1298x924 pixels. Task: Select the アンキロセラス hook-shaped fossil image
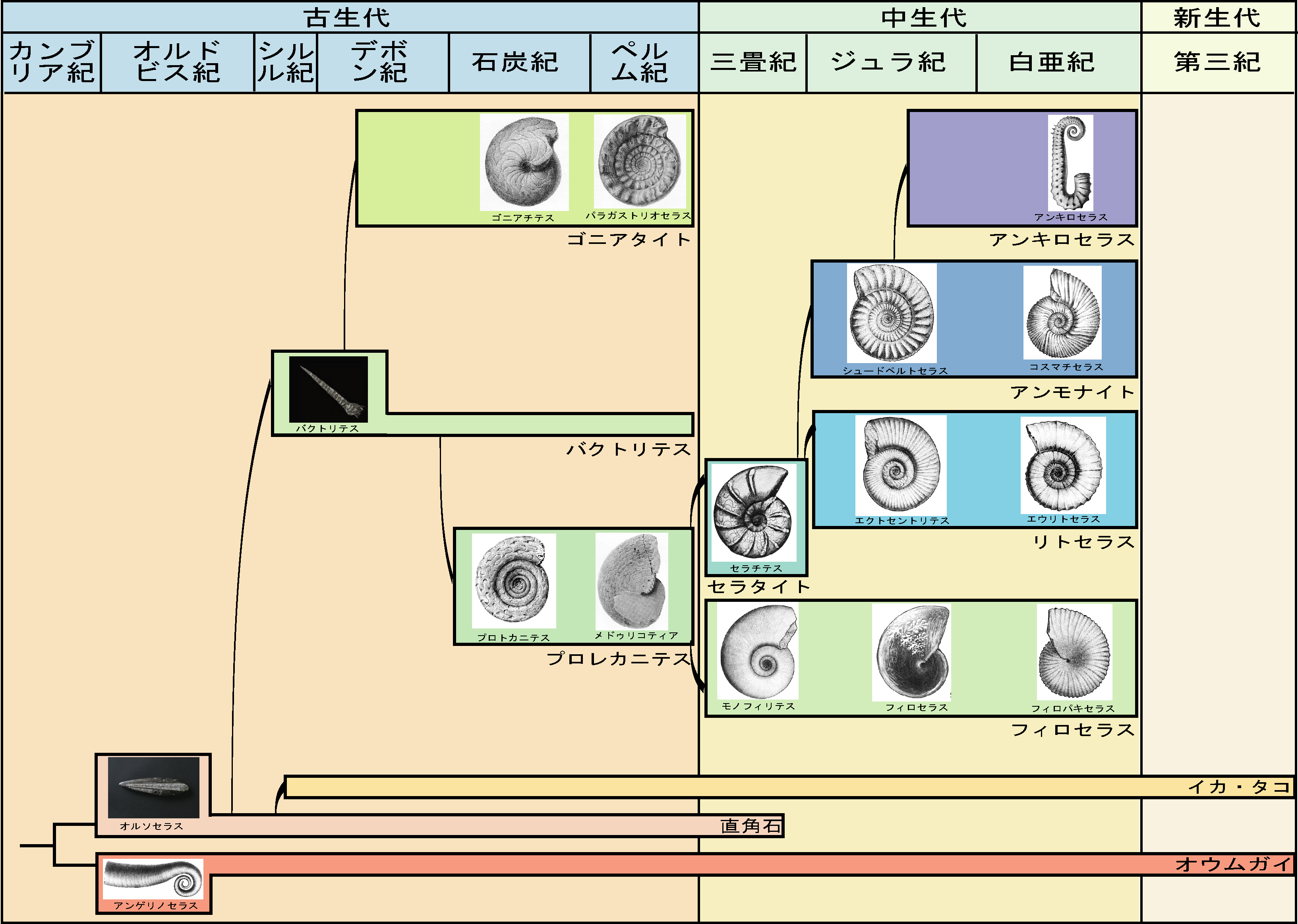(1070, 163)
